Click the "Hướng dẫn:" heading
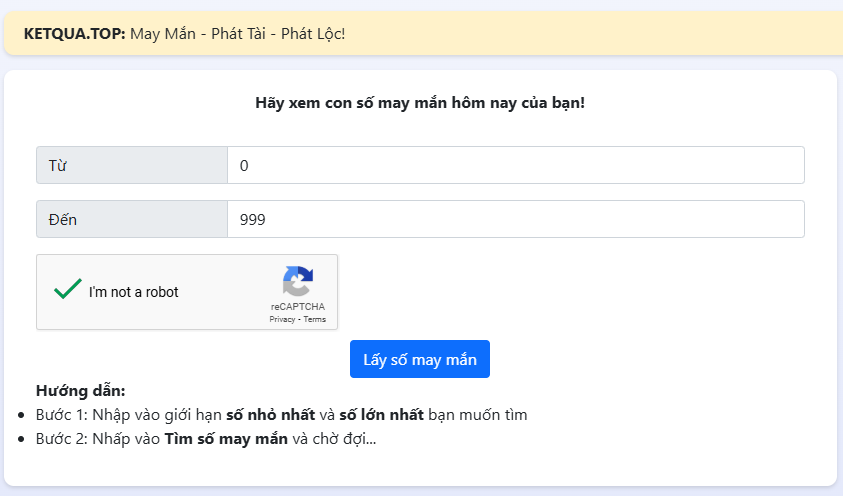Viewport: 843px width, 496px height. (80, 390)
